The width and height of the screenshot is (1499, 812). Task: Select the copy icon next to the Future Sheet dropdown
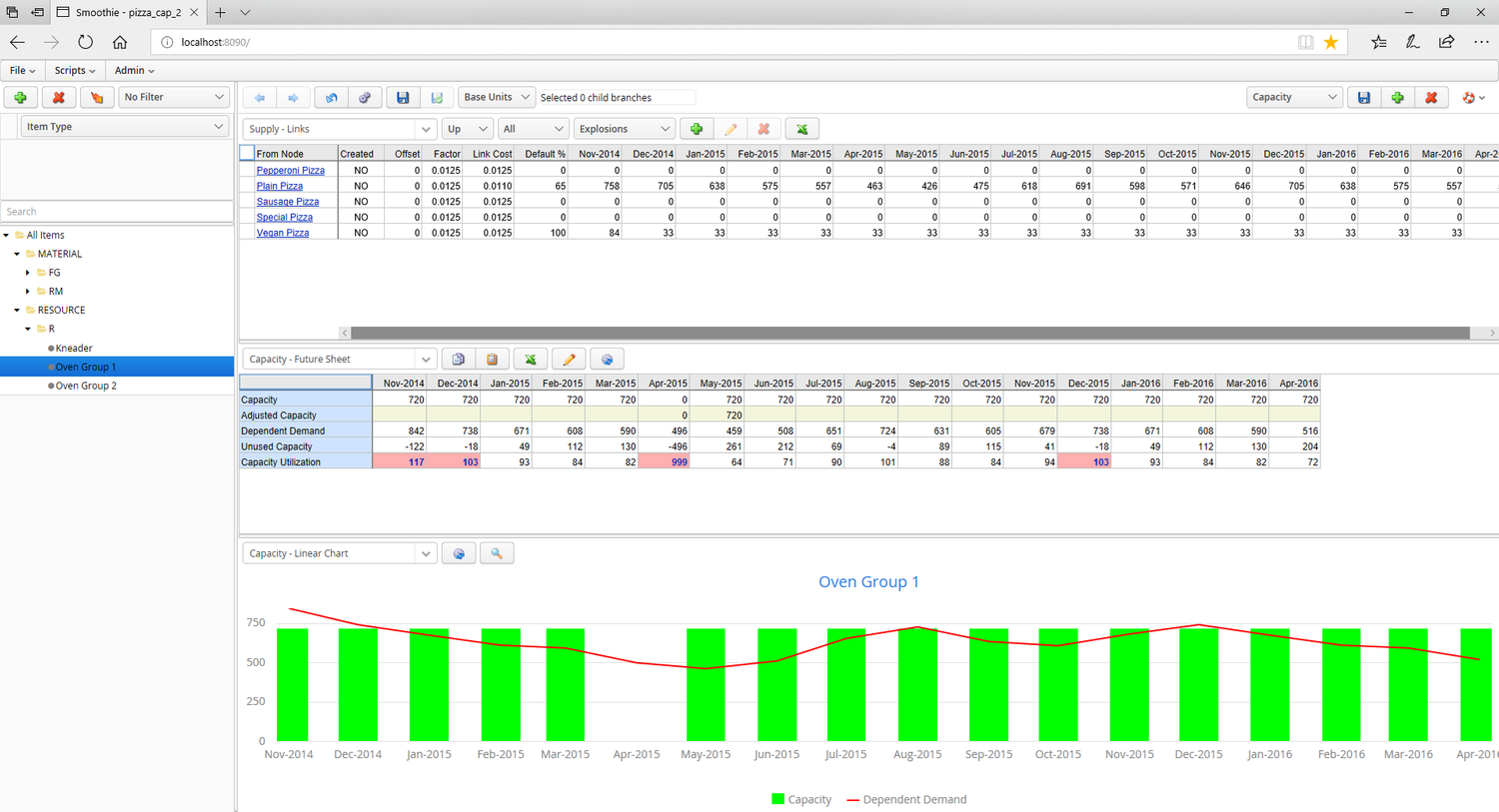(x=458, y=359)
